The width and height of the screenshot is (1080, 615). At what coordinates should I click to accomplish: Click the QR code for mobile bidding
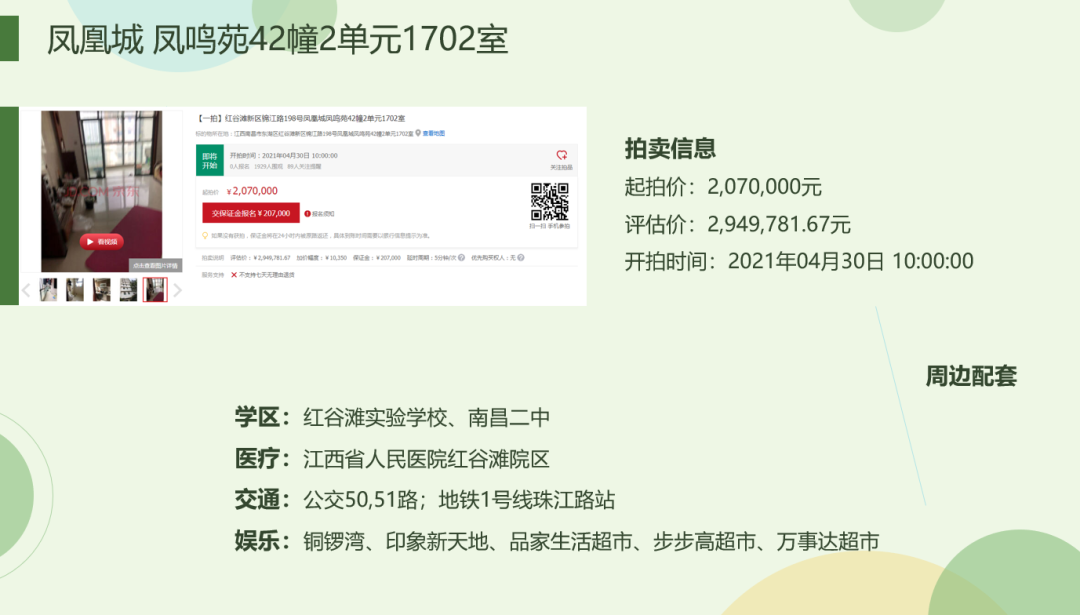click(x=549, y=201)
